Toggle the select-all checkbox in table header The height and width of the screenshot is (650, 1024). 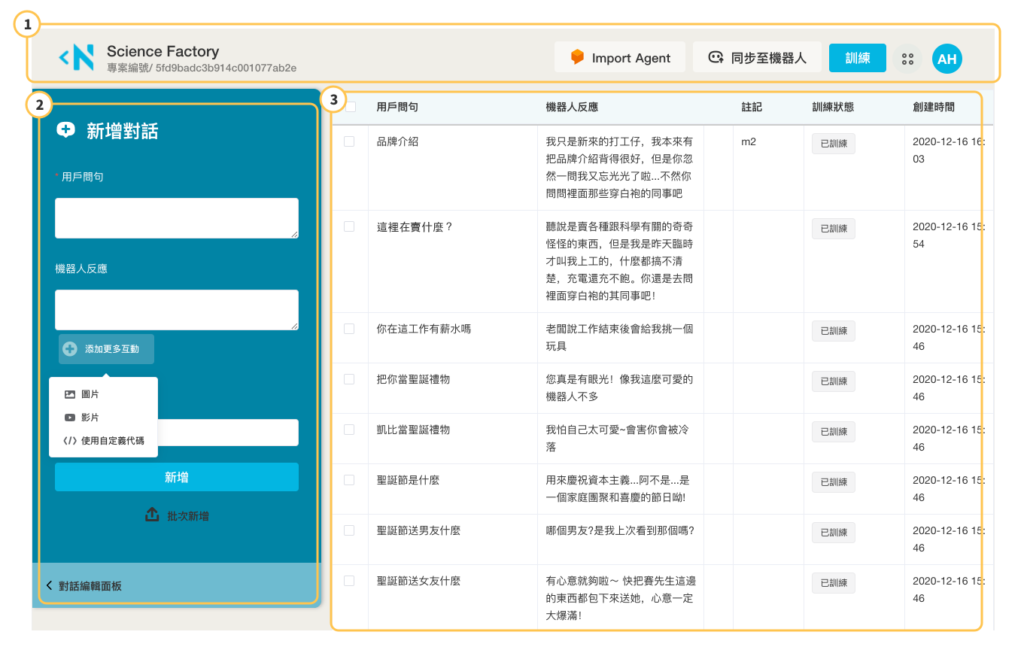point(350,106)
